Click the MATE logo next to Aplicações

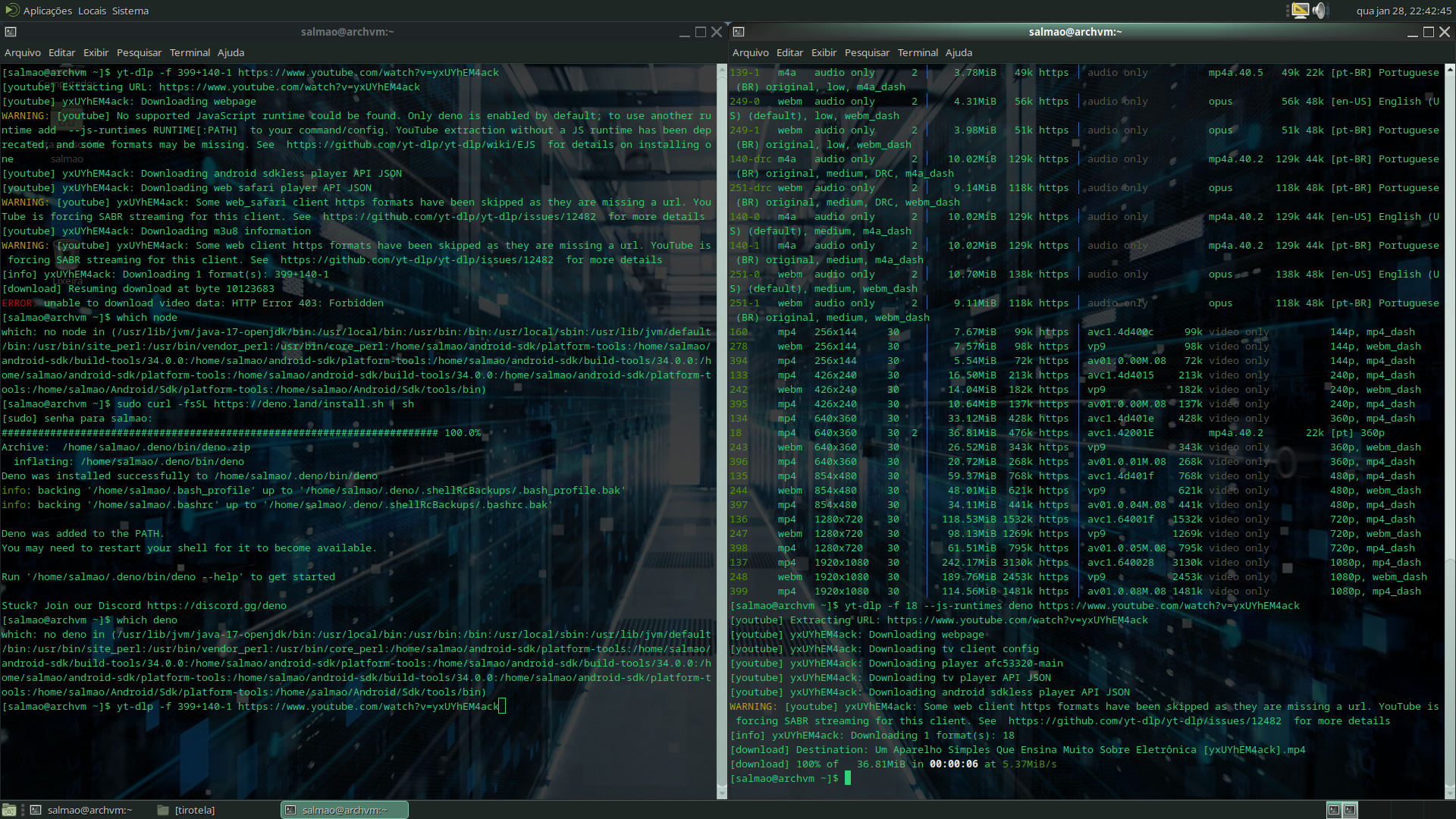coord(11,11)
